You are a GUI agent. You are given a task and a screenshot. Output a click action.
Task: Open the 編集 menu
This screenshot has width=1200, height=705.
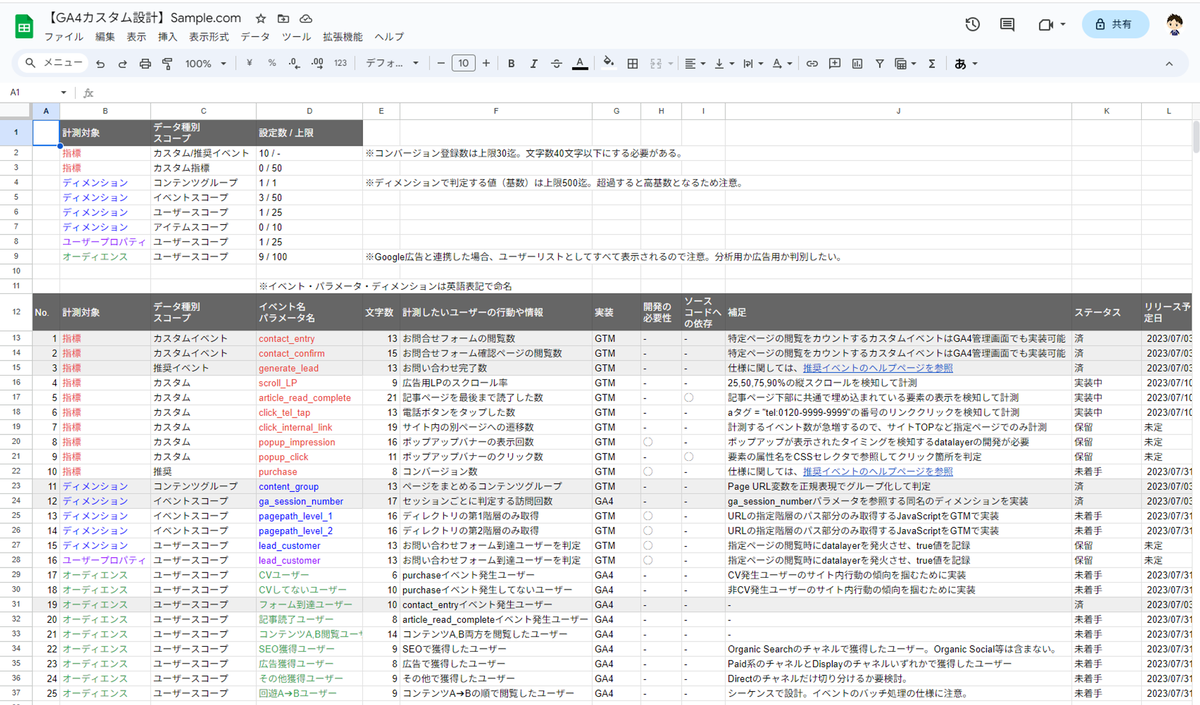(x=105, y=37)
